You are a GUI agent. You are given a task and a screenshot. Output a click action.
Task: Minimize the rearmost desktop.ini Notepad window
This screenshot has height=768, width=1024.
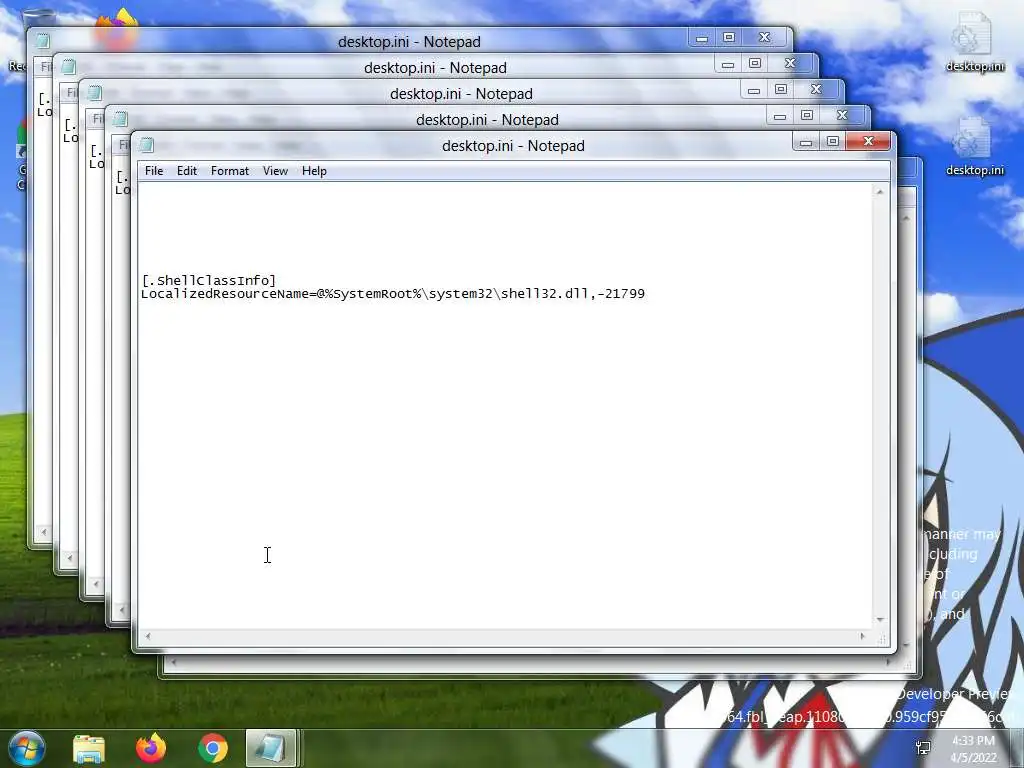coord(702,38)
